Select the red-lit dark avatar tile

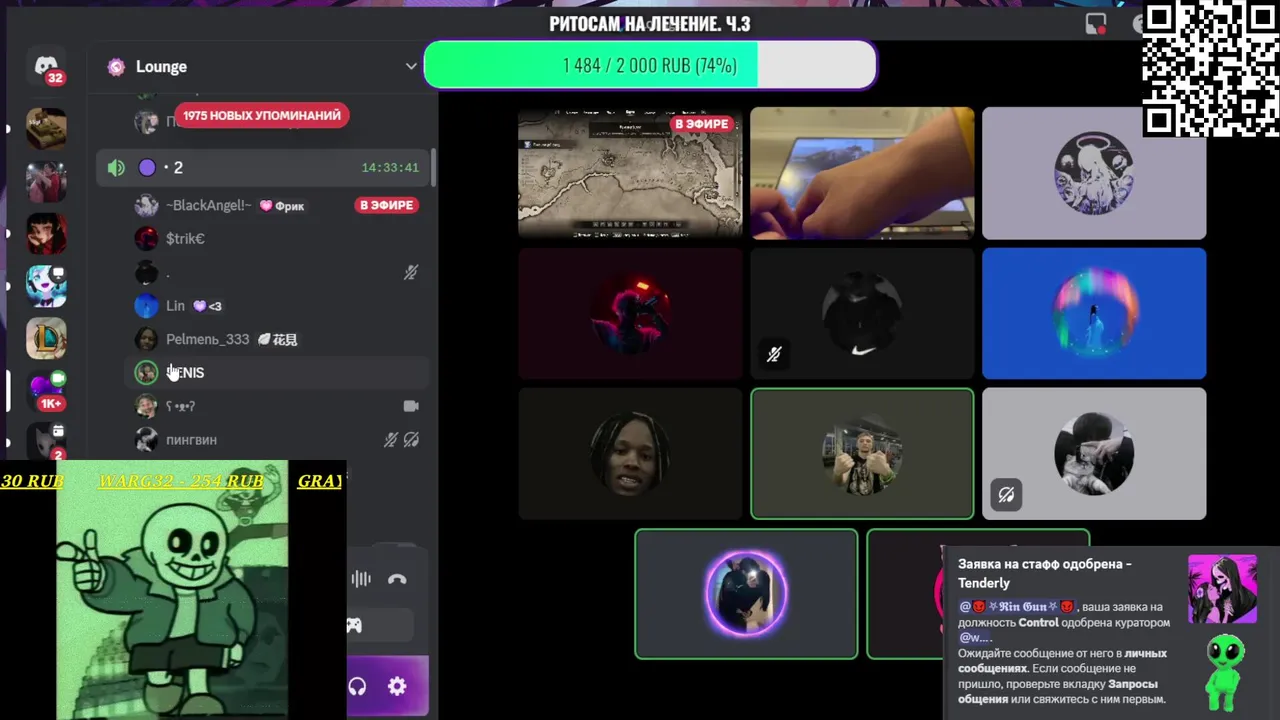630,313
